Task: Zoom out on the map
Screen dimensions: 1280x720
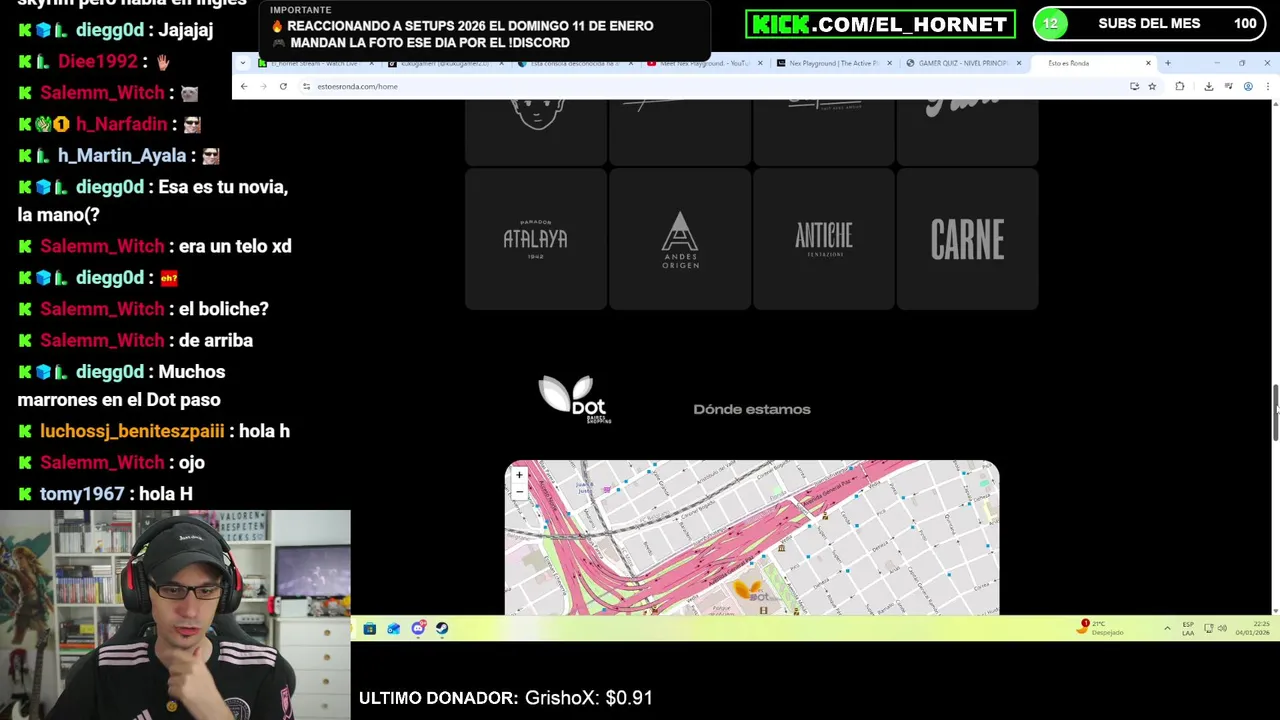Action: click(x=519, y=490)
